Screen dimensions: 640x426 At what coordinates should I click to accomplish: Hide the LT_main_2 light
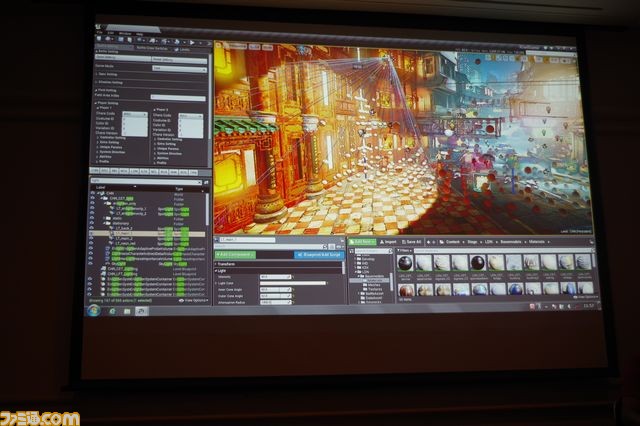coord(91,238)
